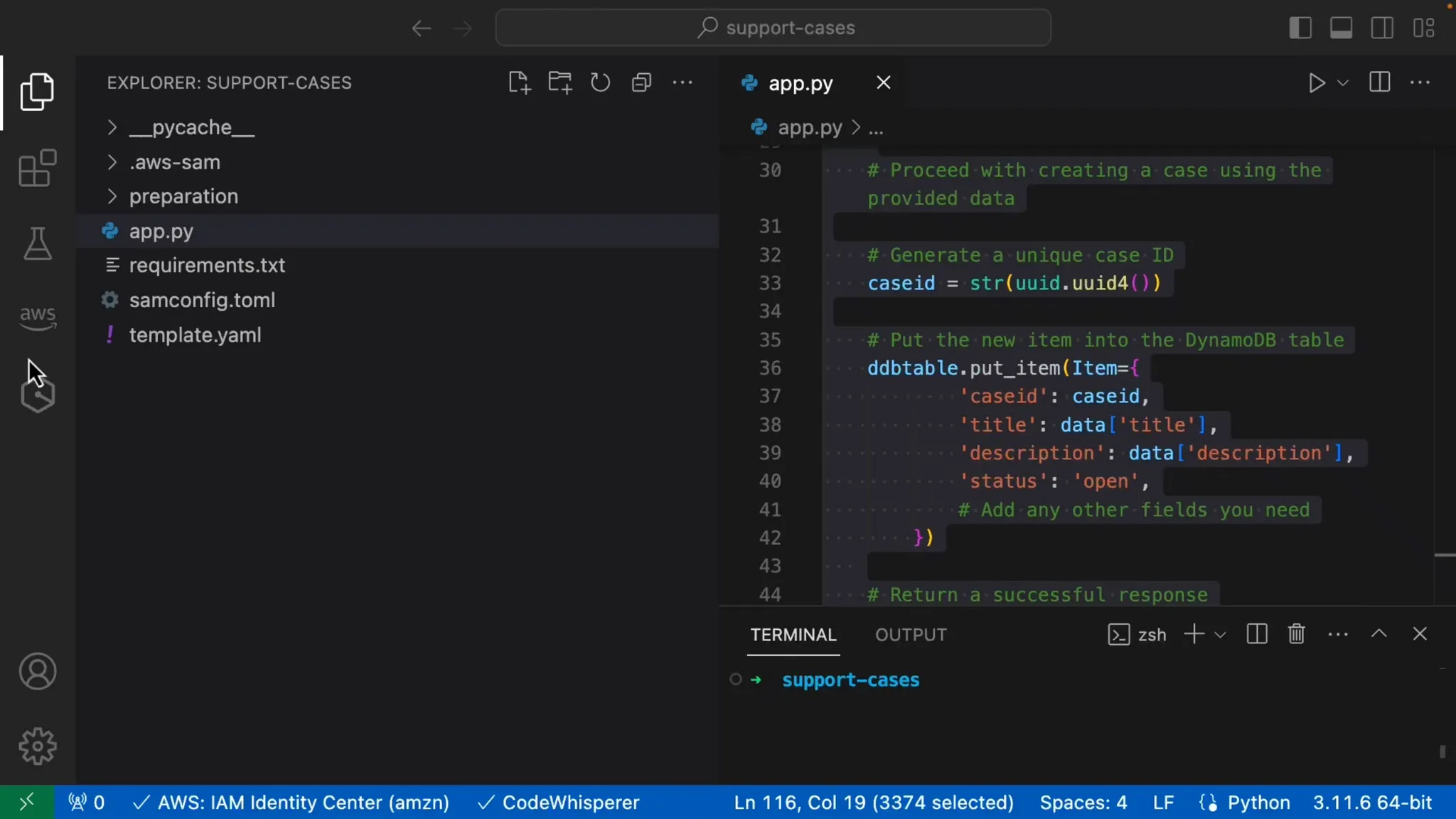Image resolution: width=1456 pixels, height=819 pixels.
Task: Click the New Folder icon in Explorer
Action: [x=560, y=82]
